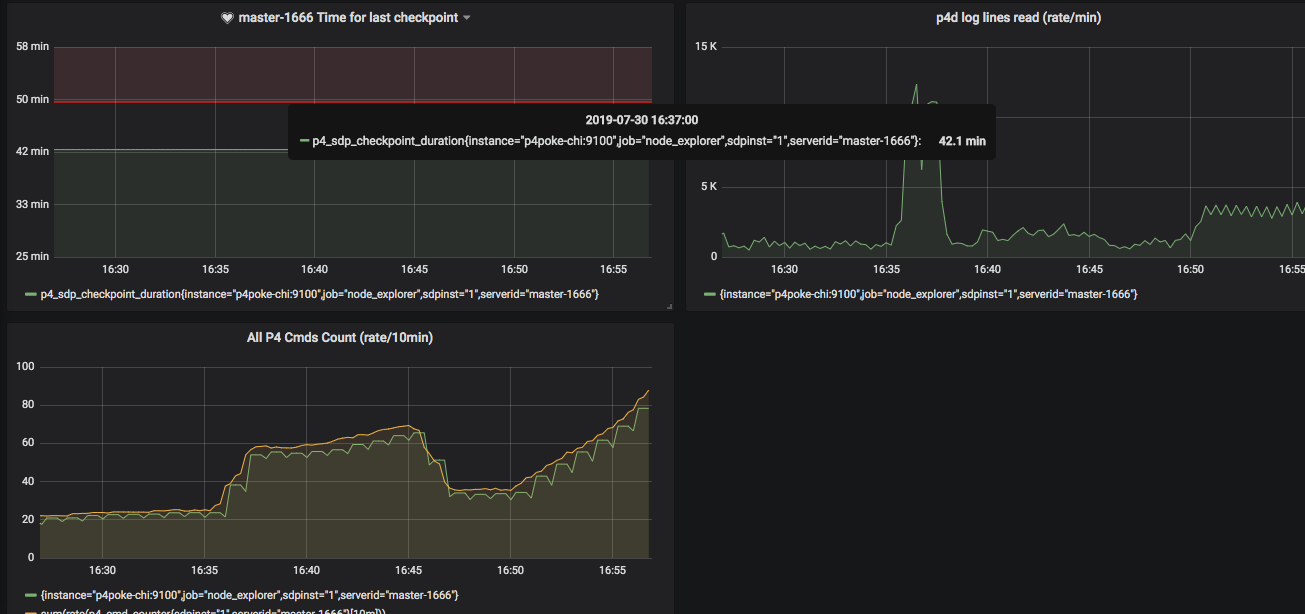Click green legend swatch in p4d log lines panel
The height and width of the screenshot is (614, 1305).
[x=709, y=294]
